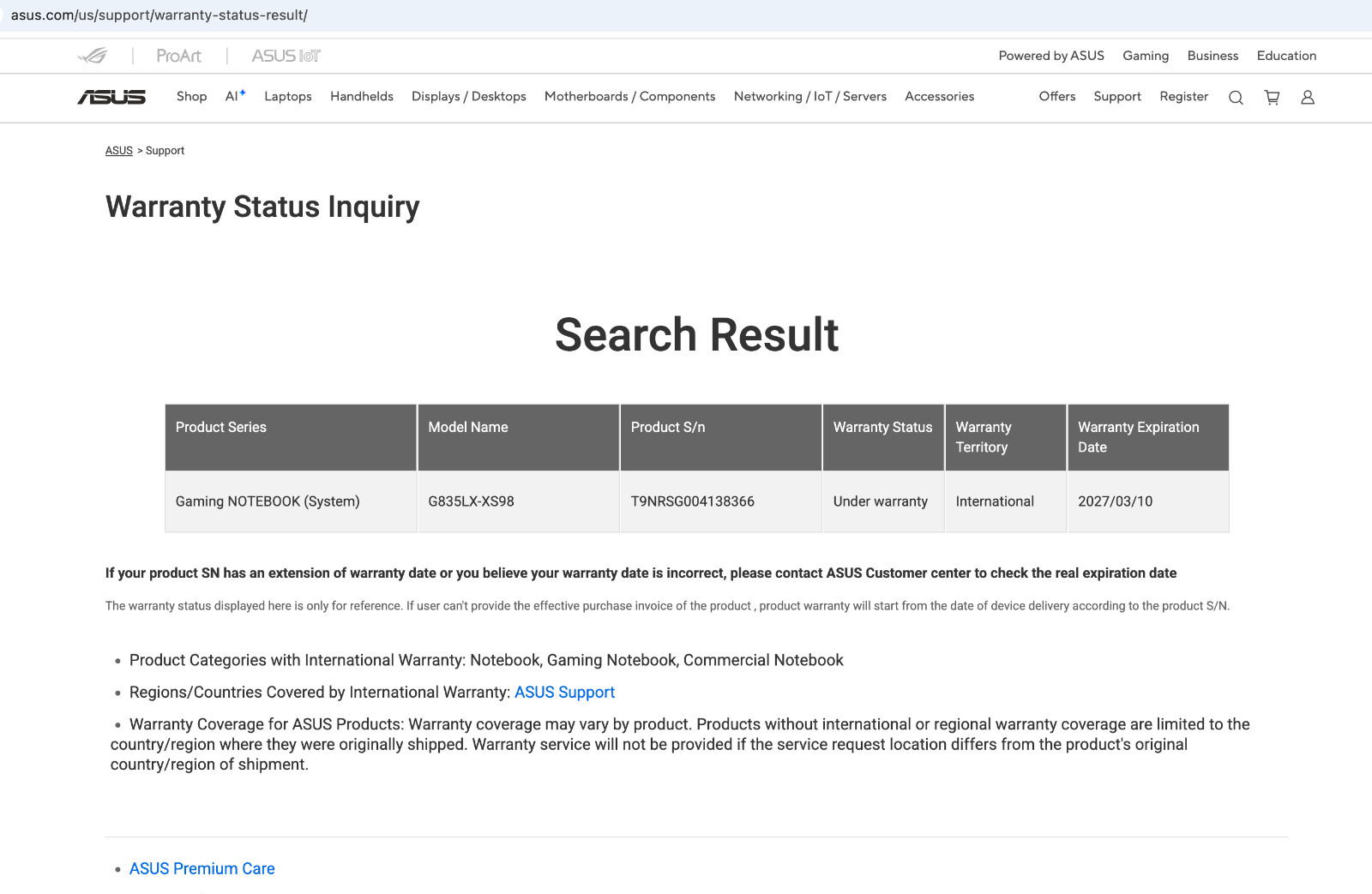Select the Model Name column header

519,437
